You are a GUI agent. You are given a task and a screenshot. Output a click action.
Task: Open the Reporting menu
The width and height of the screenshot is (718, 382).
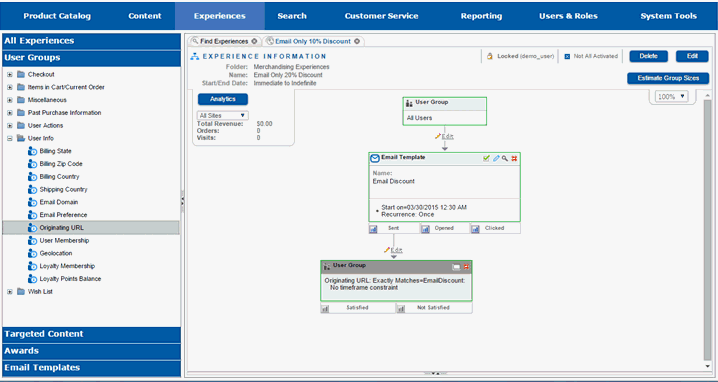tap(481, 16)
